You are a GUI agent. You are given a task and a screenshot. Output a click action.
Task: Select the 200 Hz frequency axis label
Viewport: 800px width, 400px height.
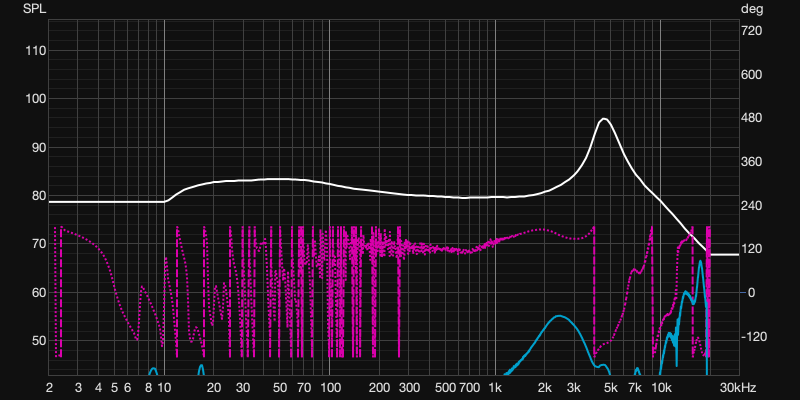(379, 387)
